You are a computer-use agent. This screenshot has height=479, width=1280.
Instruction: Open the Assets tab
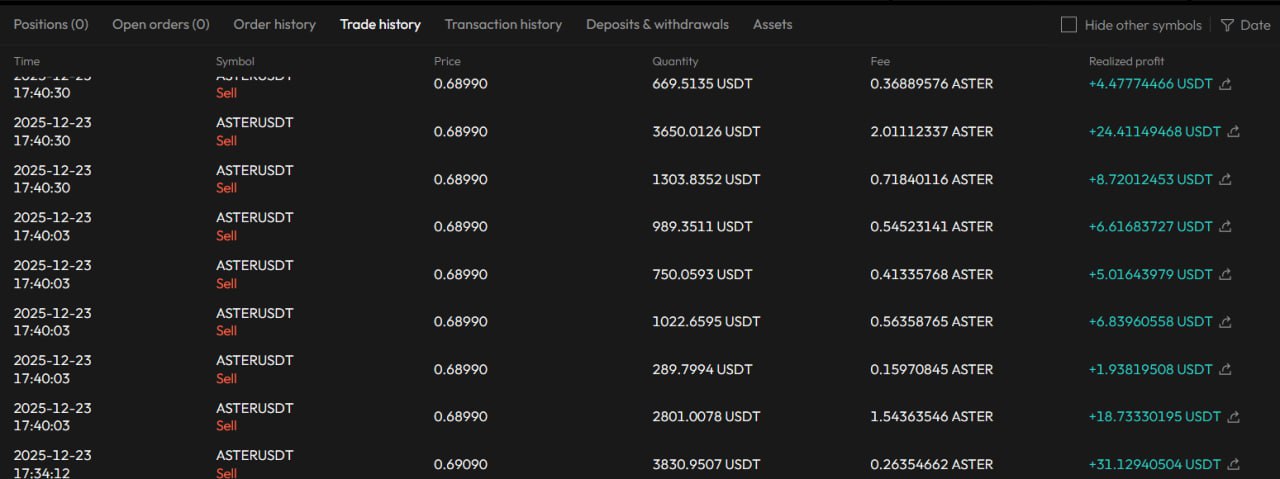772,24
